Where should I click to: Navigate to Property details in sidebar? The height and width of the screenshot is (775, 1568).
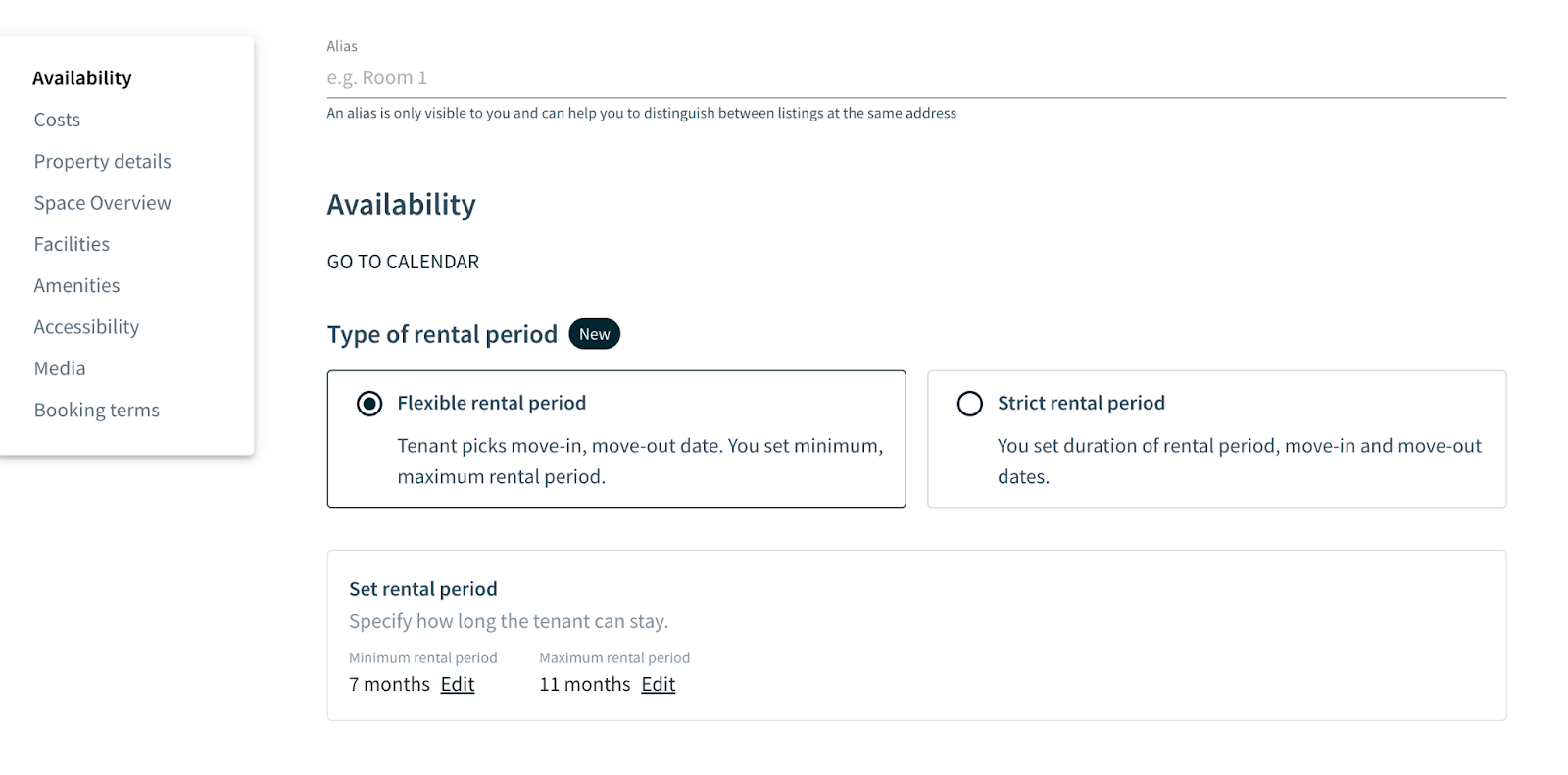103,161
